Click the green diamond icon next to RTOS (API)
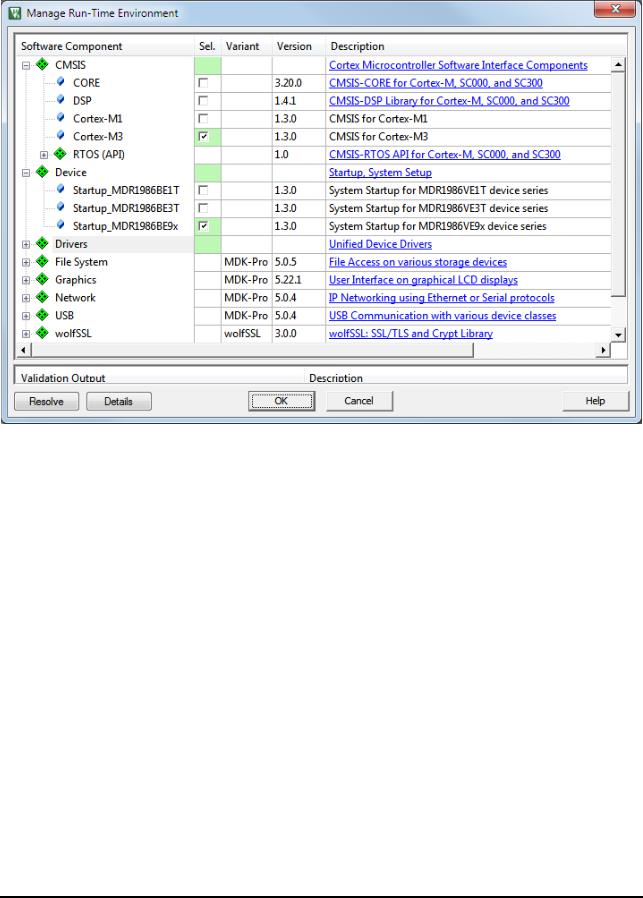643x898 pixels. [60, 153]
